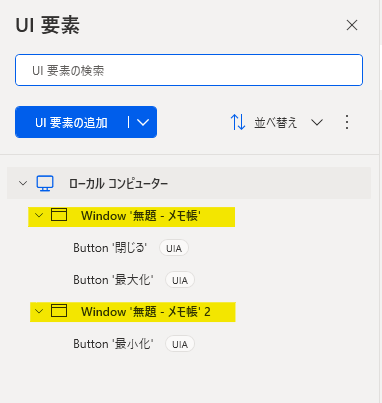Click the window icon of first '無題 - メモ帳'

pyautogui.click(x=59, y=215)
